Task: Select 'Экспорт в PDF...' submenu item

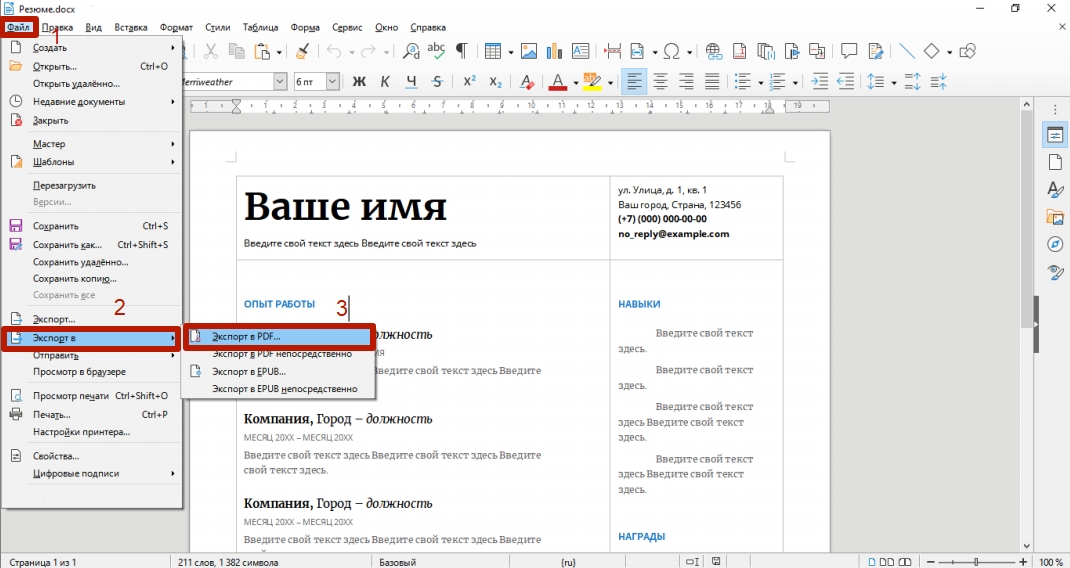Action: [246, 337]
